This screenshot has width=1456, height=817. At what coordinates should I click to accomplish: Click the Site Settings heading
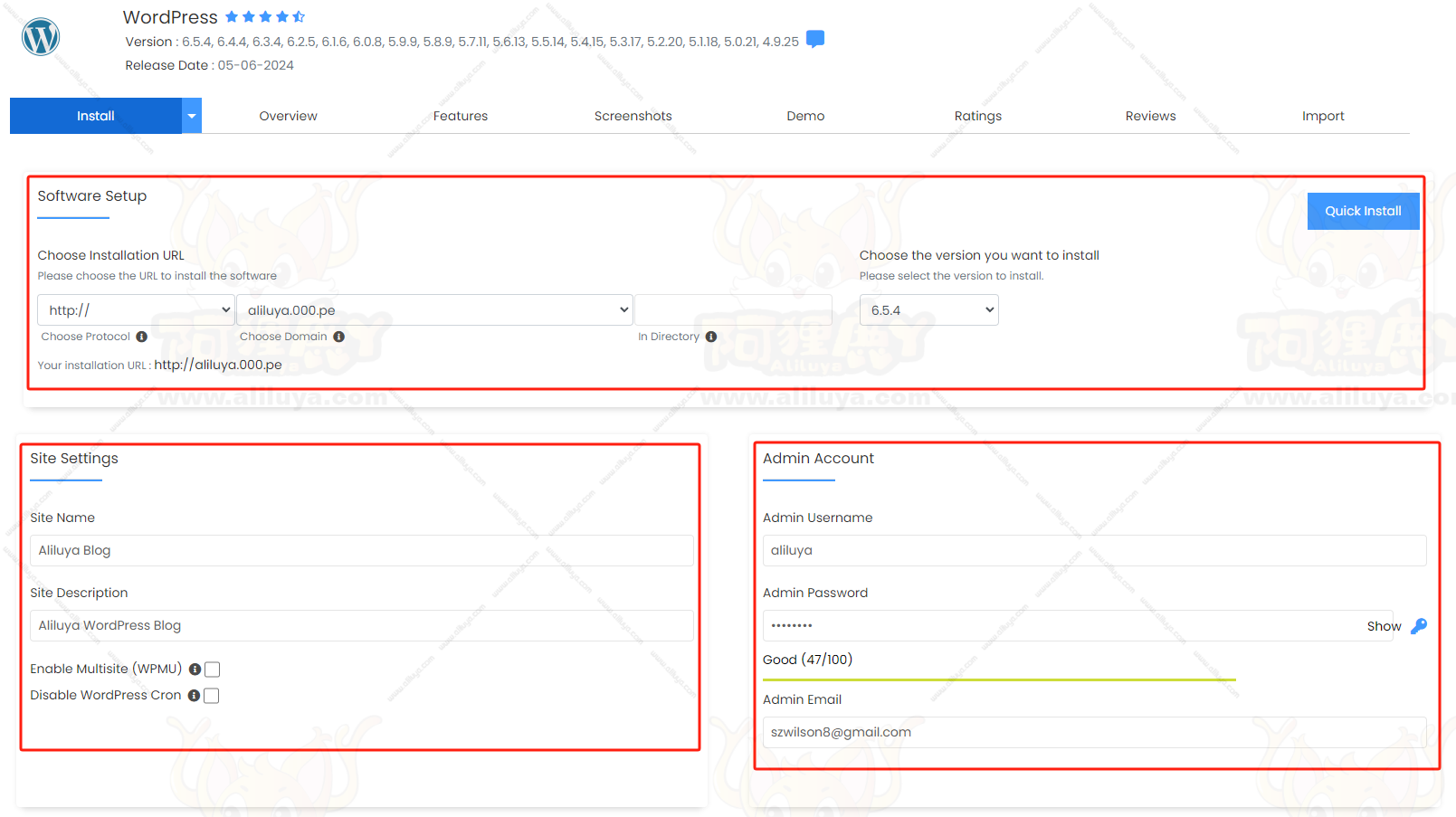(x=74, y=459)
